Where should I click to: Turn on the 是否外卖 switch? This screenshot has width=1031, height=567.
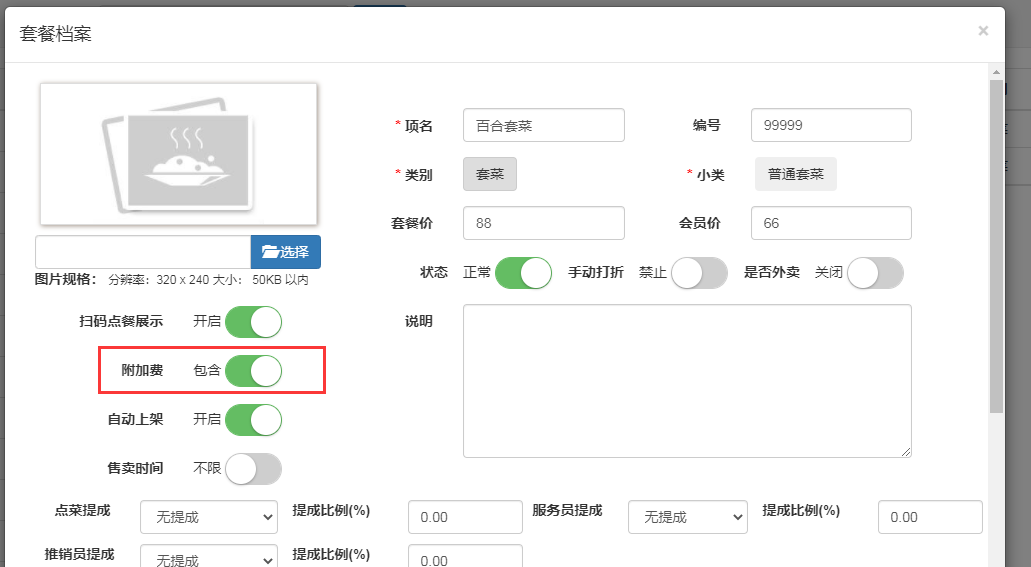pos(875,273)
